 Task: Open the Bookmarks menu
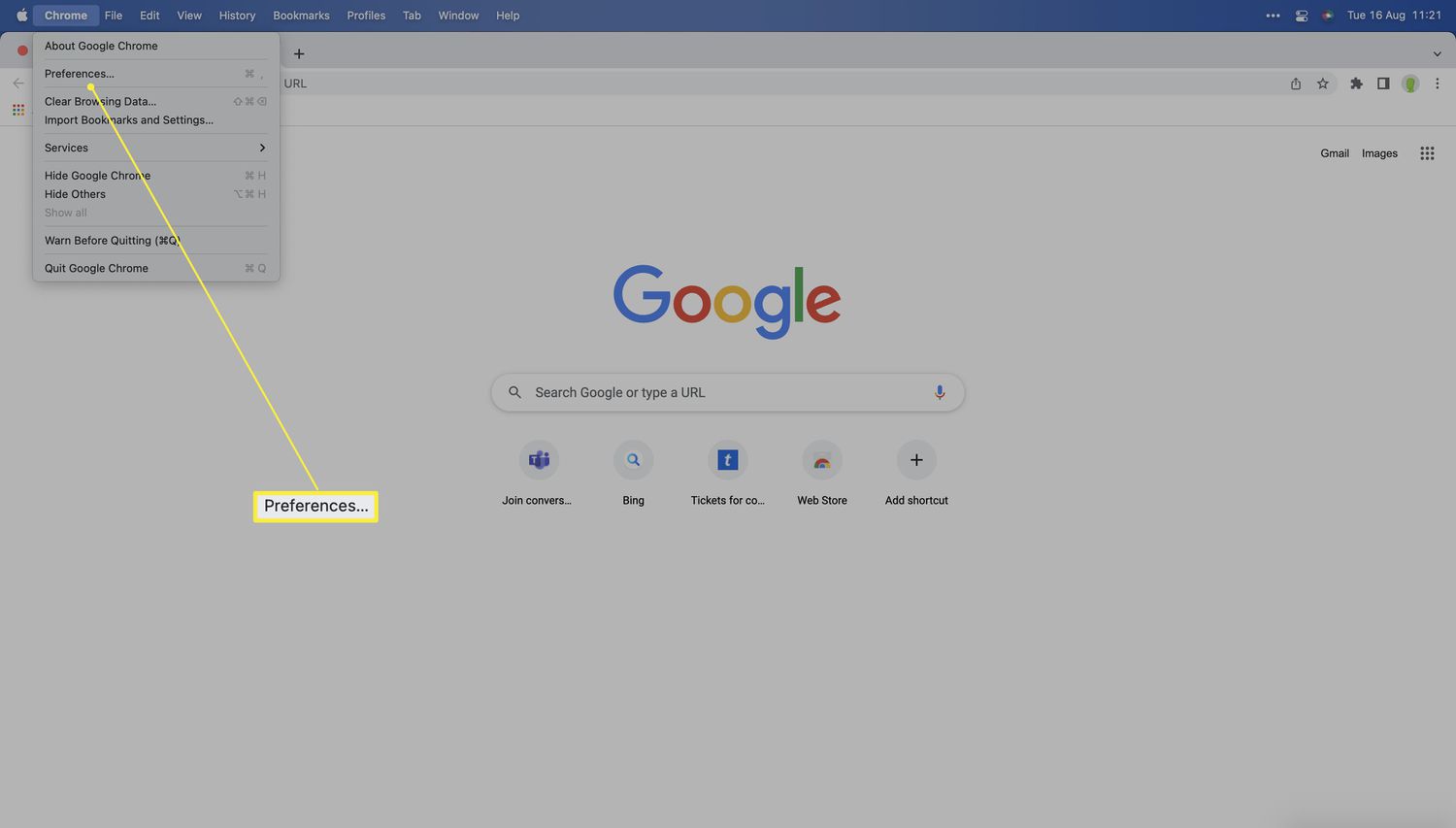300,15
